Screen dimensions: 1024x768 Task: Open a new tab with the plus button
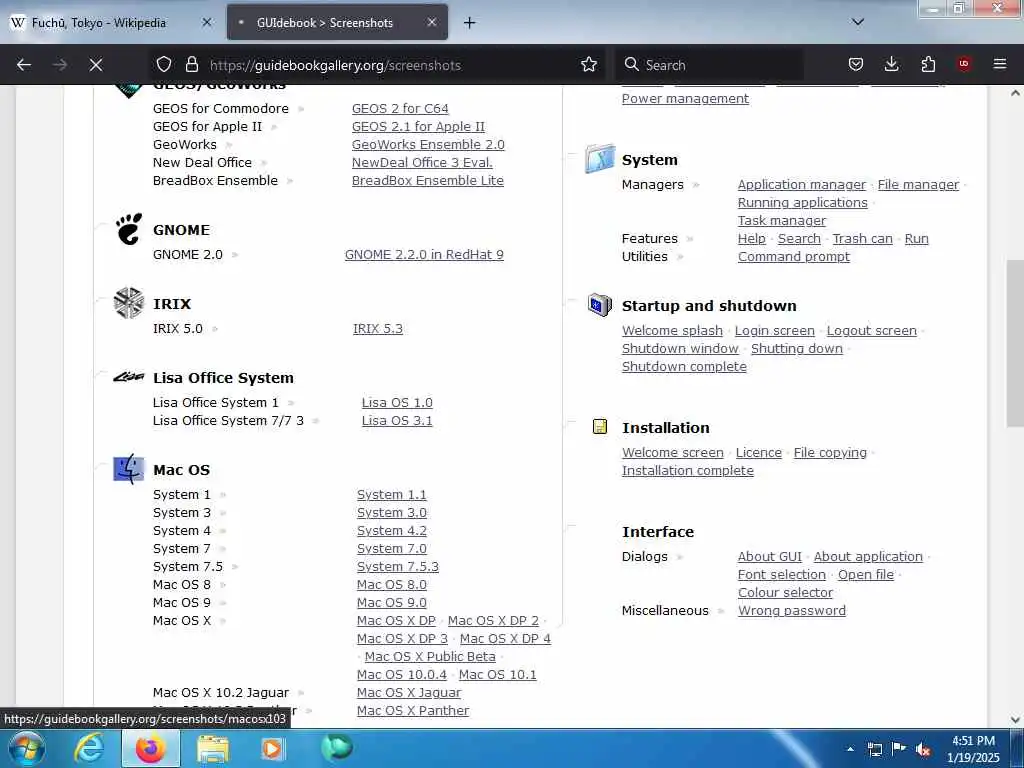coord(469,23)
